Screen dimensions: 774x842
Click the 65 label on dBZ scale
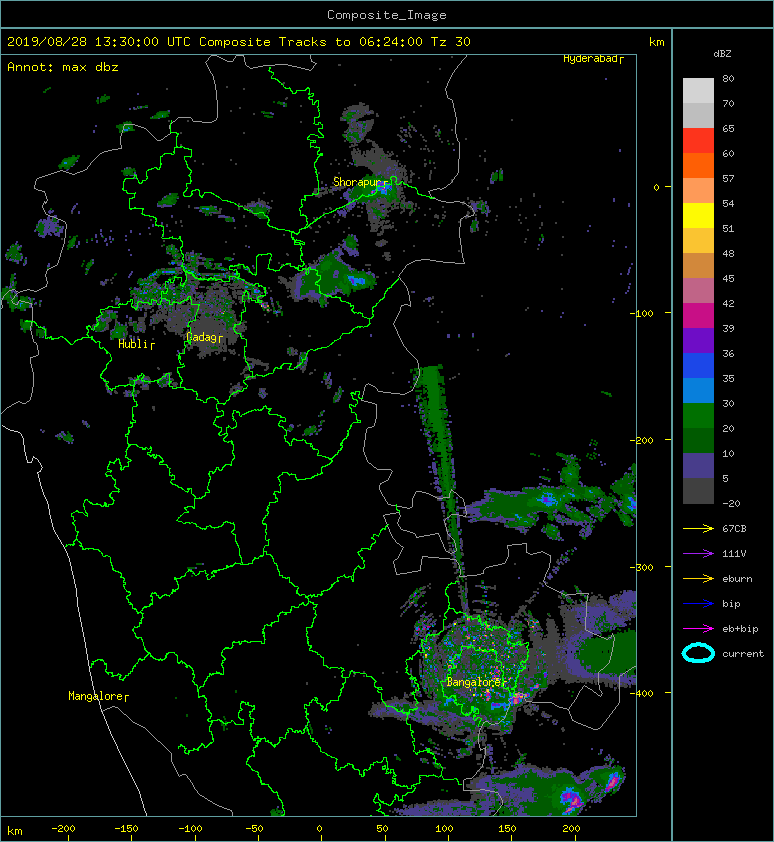pyautogui.click(x=728, y=129)
